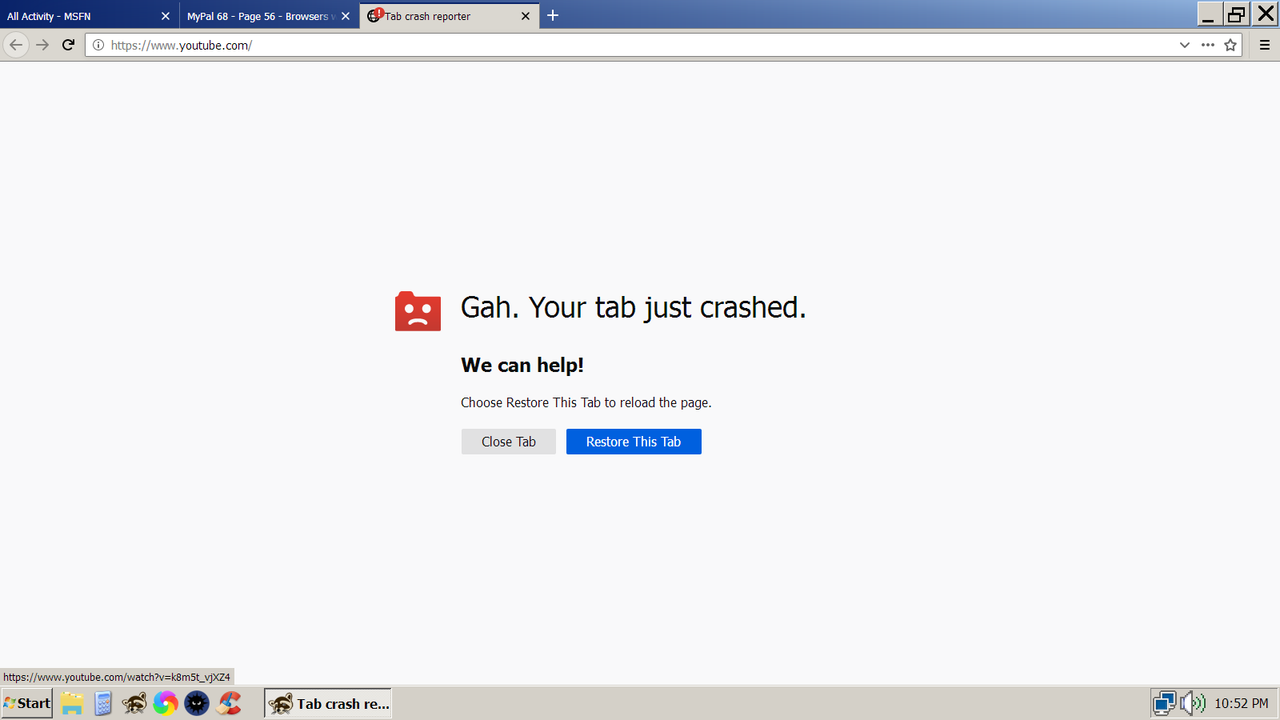Select the Tab crash reporter taskbar window button
Screen dimensions: 1280x720
pyautogui.click(x=328, y=703)
